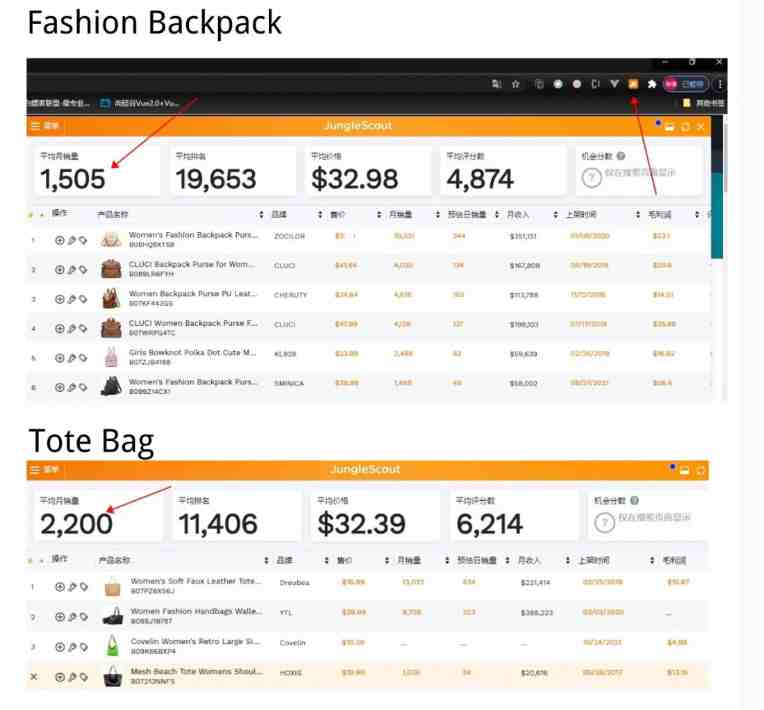Open 'CLUCI Backpack Purse for Wom...' product link
Image resolution: width=764 pixels, height=710 pixels.
pos(191,264)
